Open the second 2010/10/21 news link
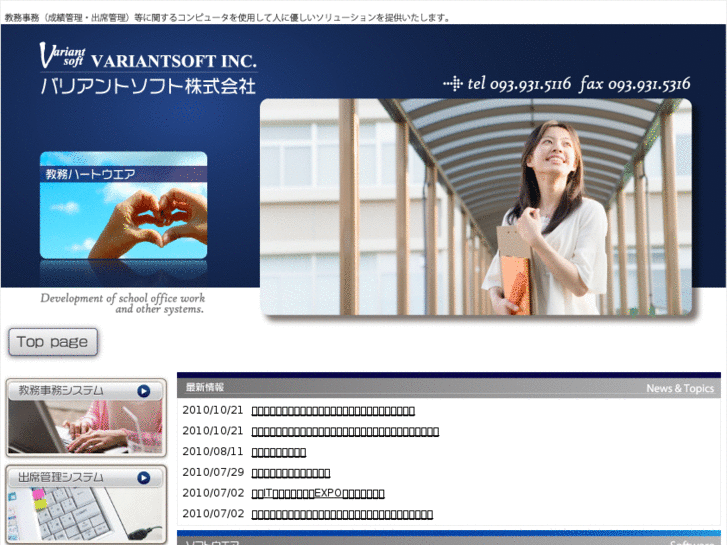This screenshot has height=545, width=727. 345,431
